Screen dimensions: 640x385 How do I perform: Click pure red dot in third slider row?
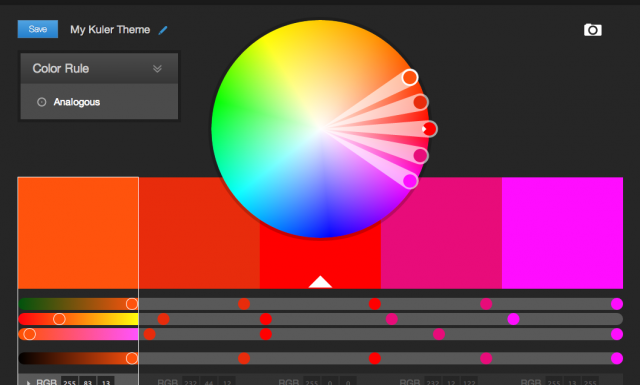tap(266, 334)
